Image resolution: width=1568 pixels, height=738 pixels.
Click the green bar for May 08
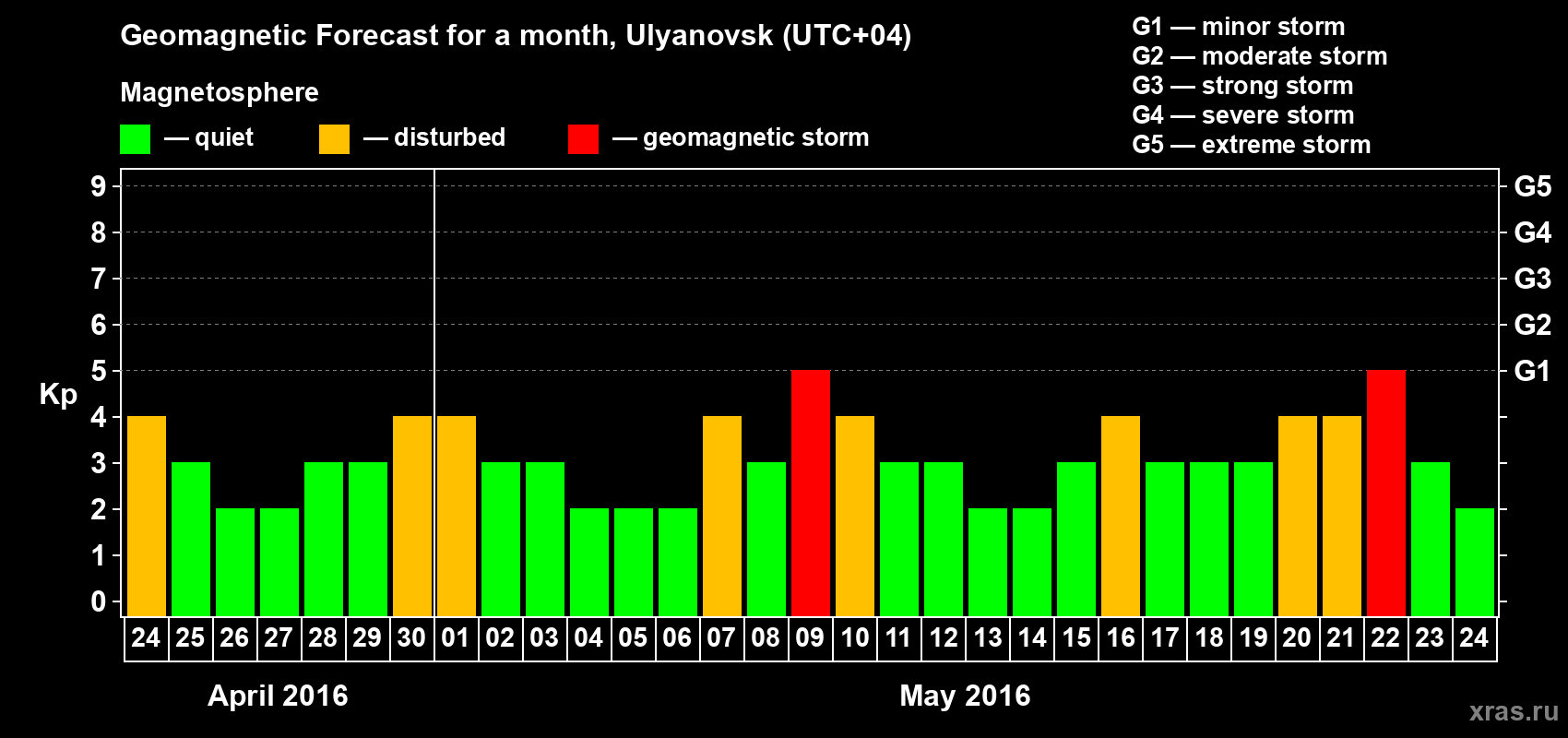[766, 539]
